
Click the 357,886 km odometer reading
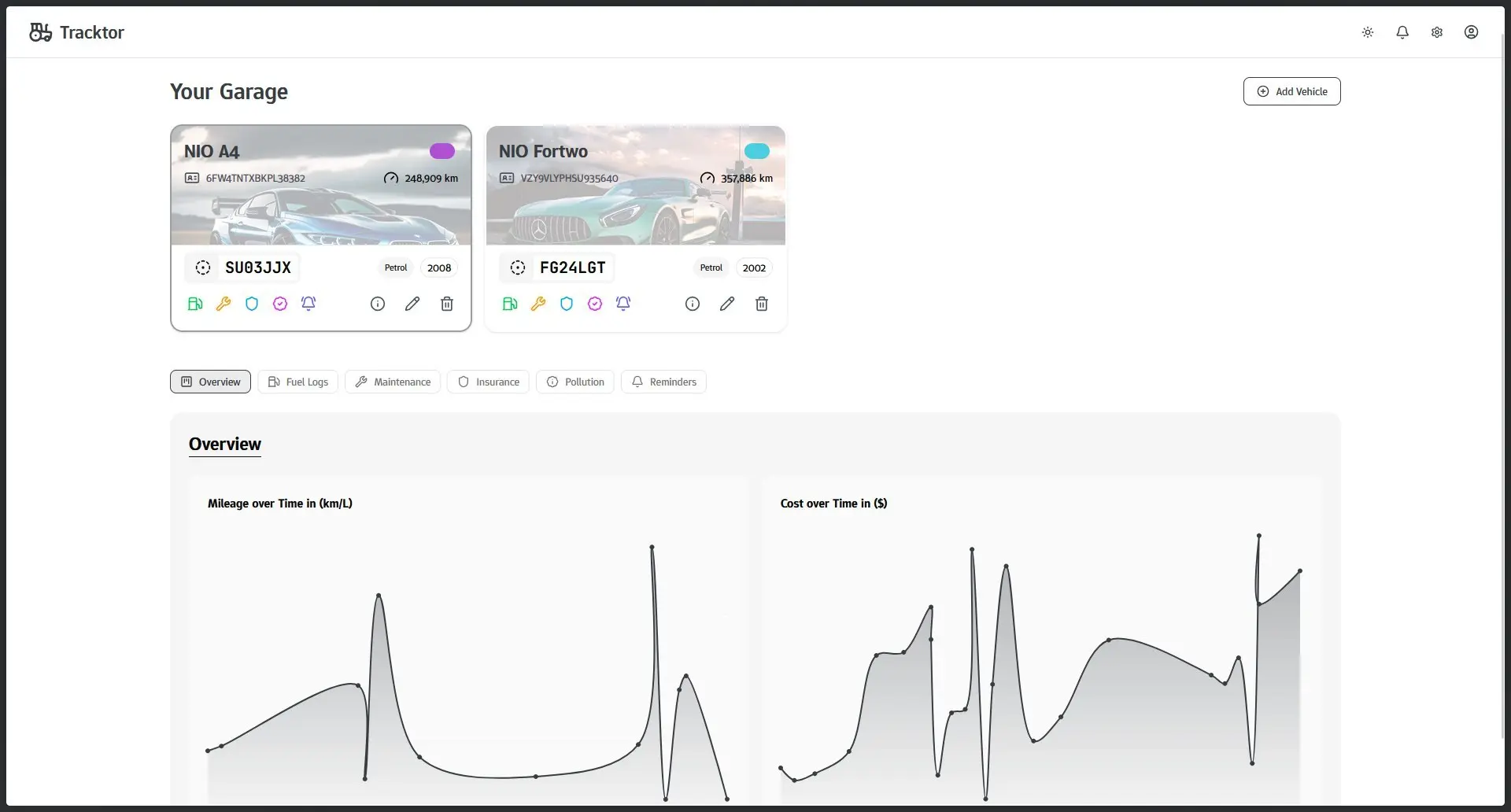coord(747,179)
